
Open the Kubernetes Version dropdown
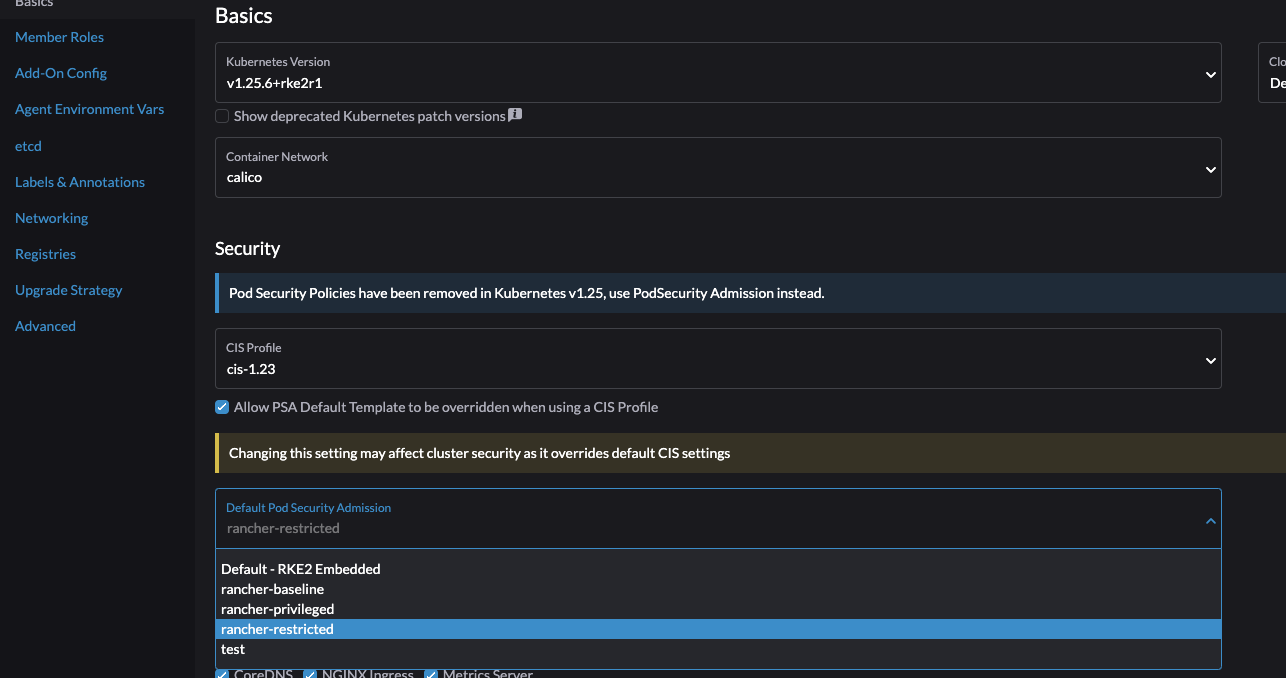point(1210,73)
